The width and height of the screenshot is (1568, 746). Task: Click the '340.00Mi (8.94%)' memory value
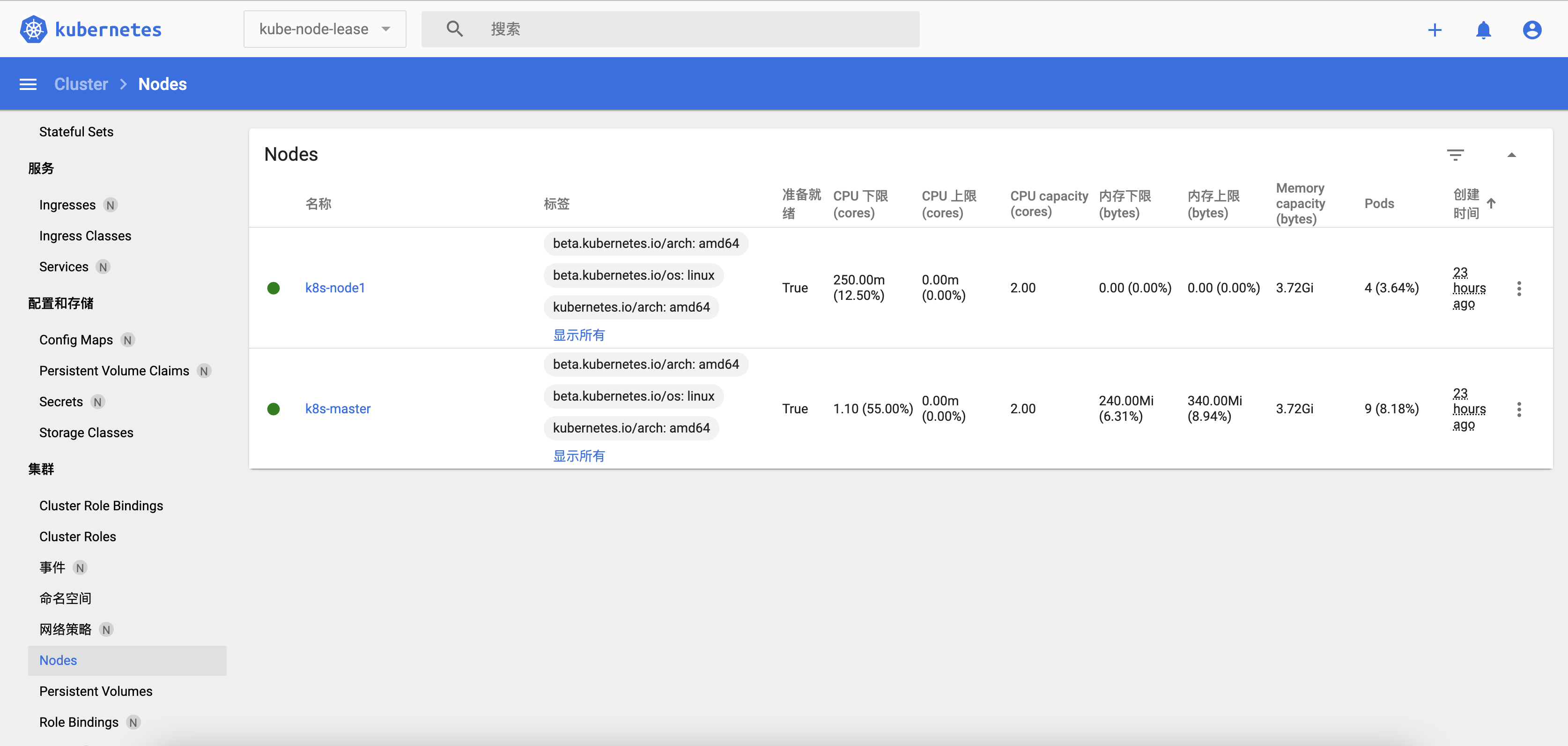pyautogui.click(x=1214, y=409)
